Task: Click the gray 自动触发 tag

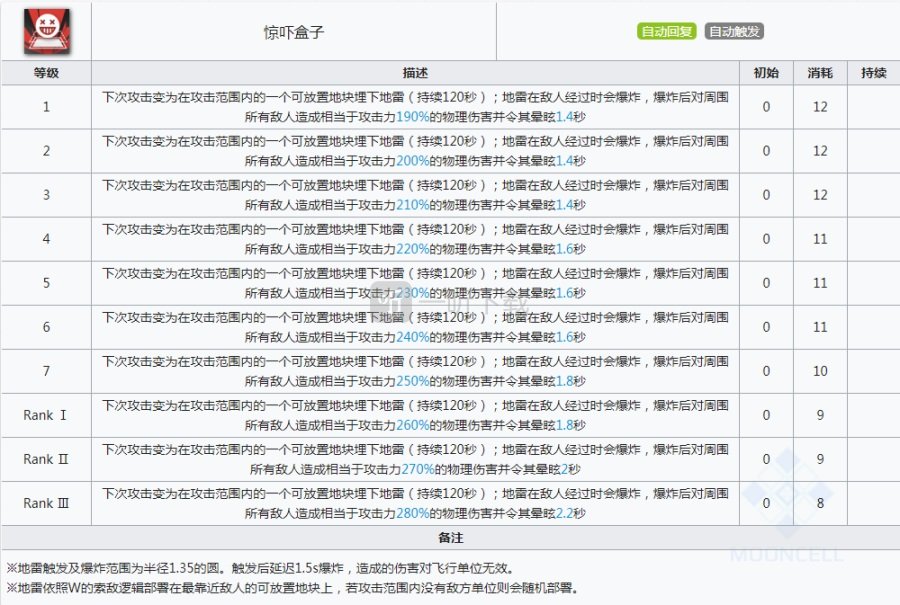Action: pos(734,32)
